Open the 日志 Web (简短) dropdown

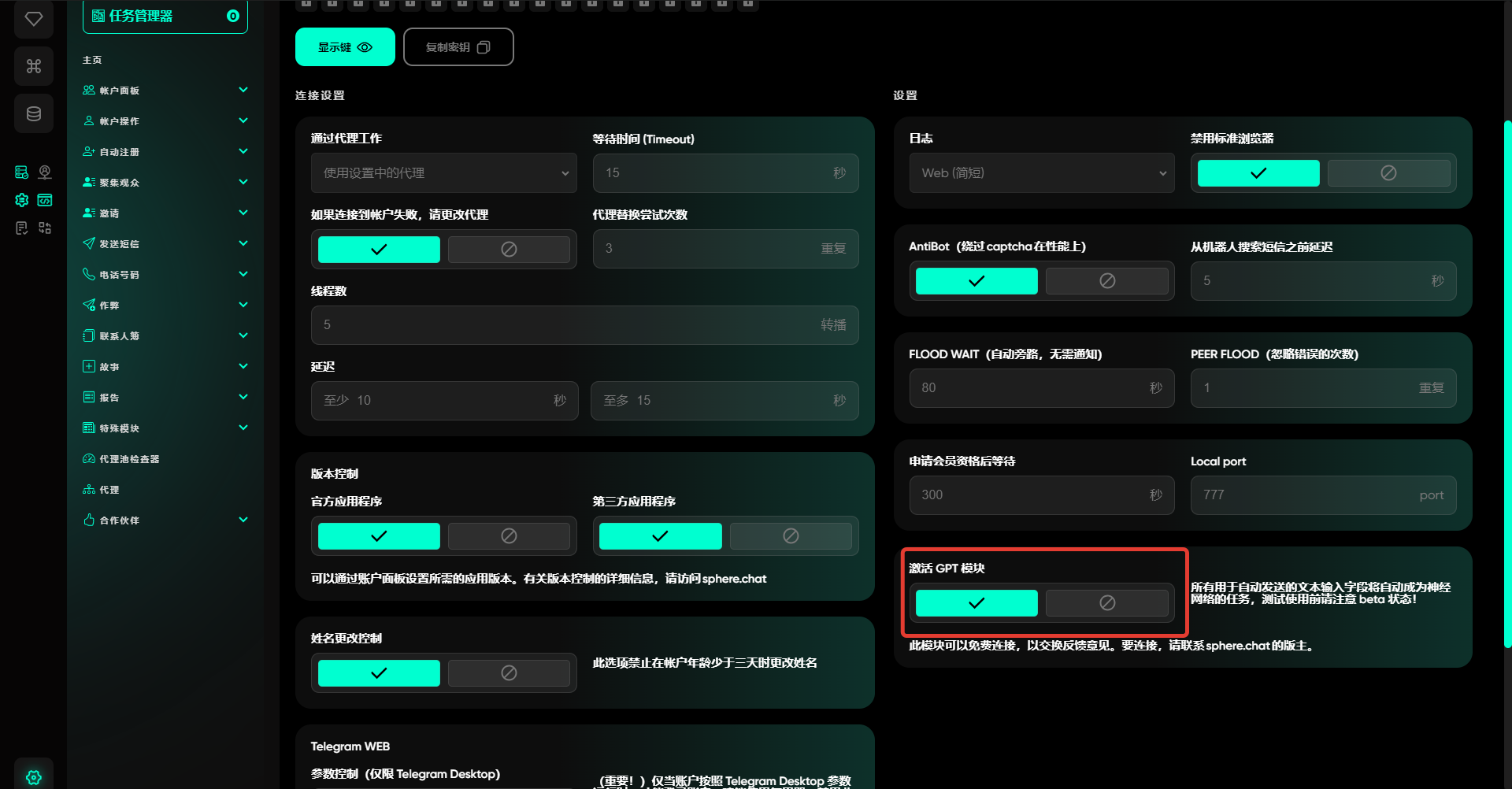click(x=1042, y=173)
